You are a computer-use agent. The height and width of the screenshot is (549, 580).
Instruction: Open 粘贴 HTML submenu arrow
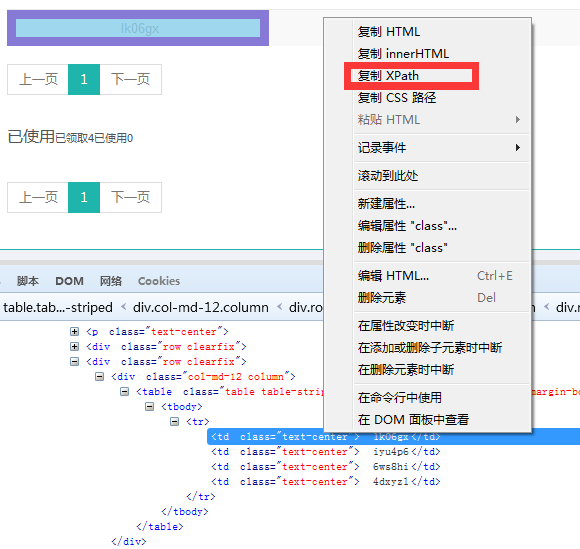pyautogui.click(x=518, y=119)
